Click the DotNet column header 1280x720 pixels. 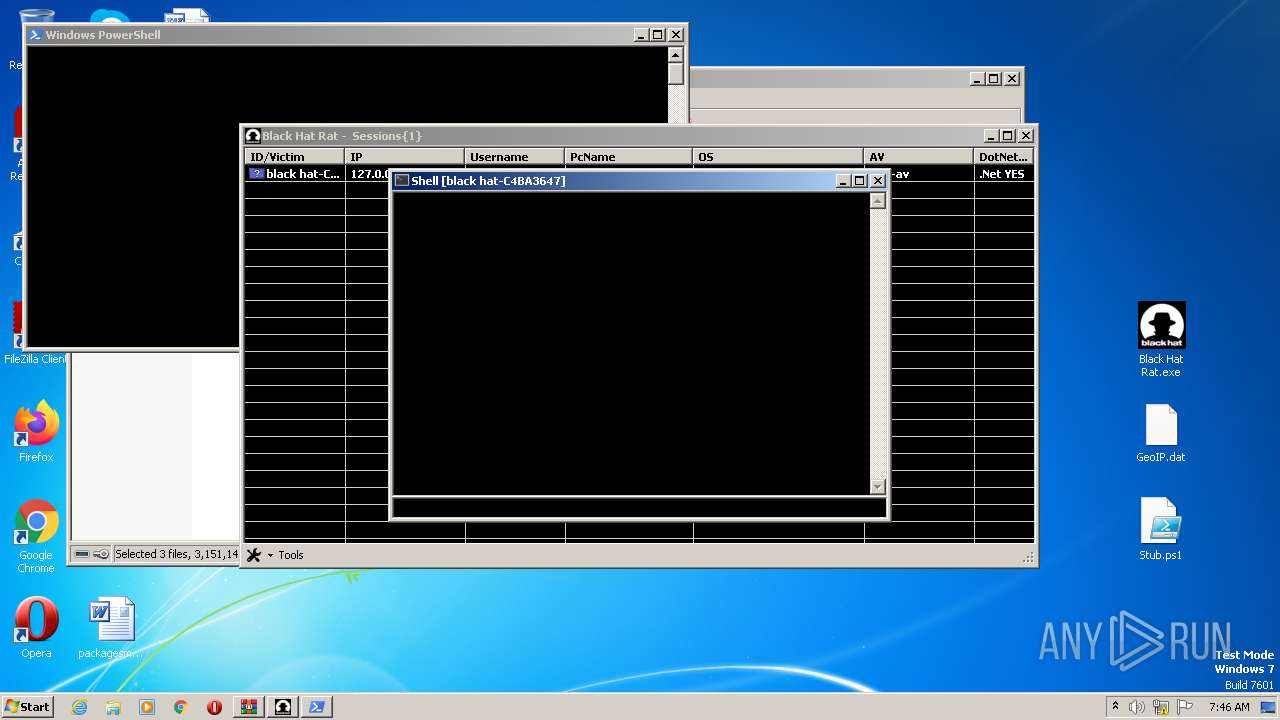pos(1004,157)
